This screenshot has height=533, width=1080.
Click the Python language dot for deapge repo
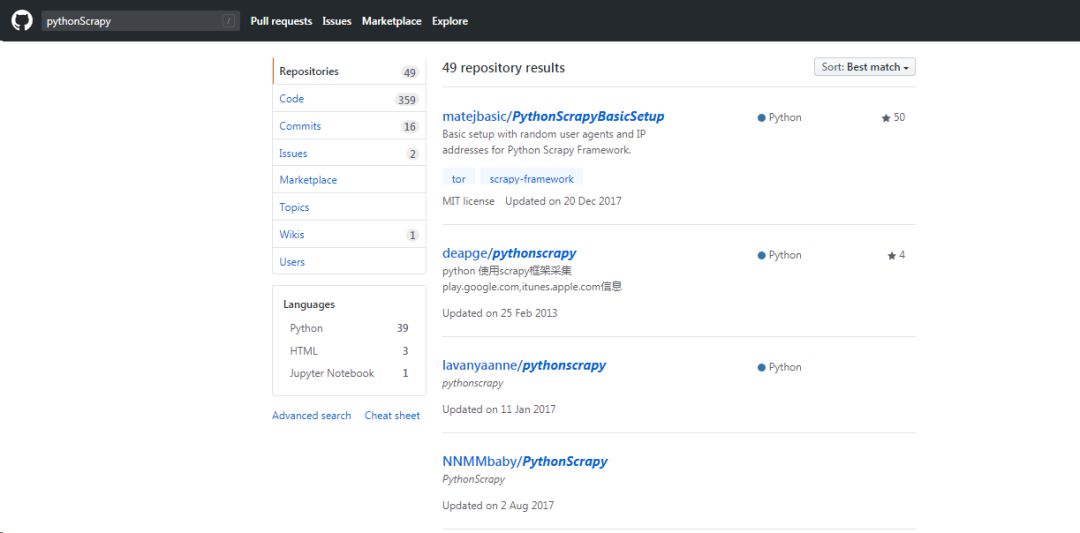(x=761, y=255)
